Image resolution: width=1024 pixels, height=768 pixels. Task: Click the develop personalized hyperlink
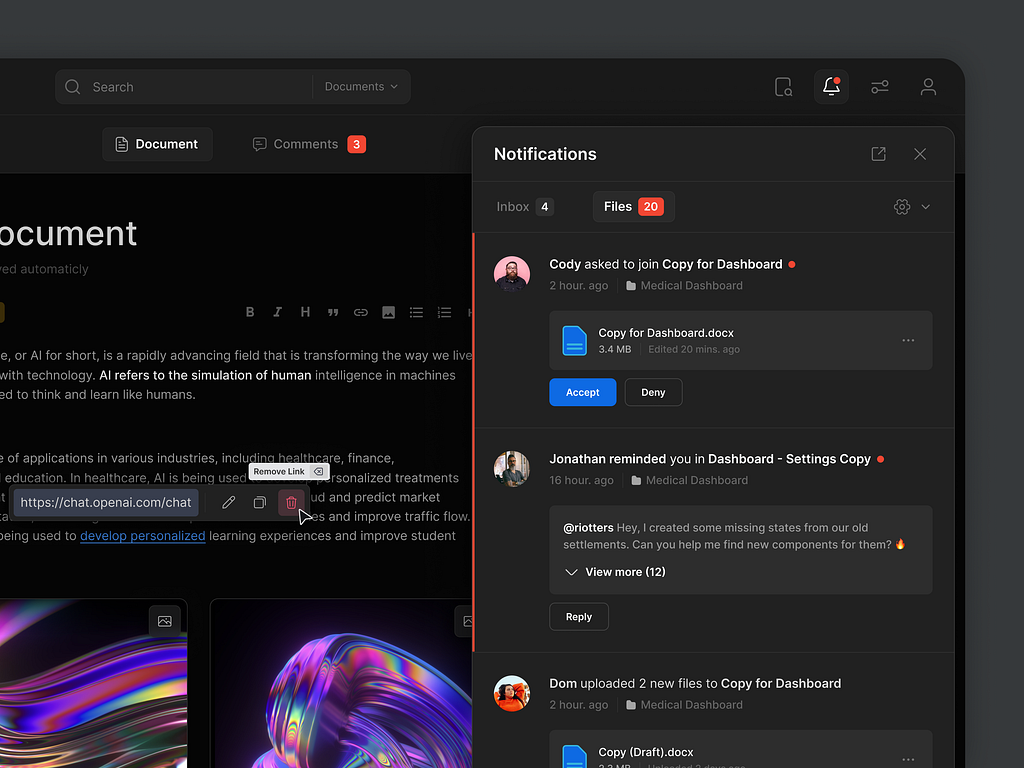point(143,536)
